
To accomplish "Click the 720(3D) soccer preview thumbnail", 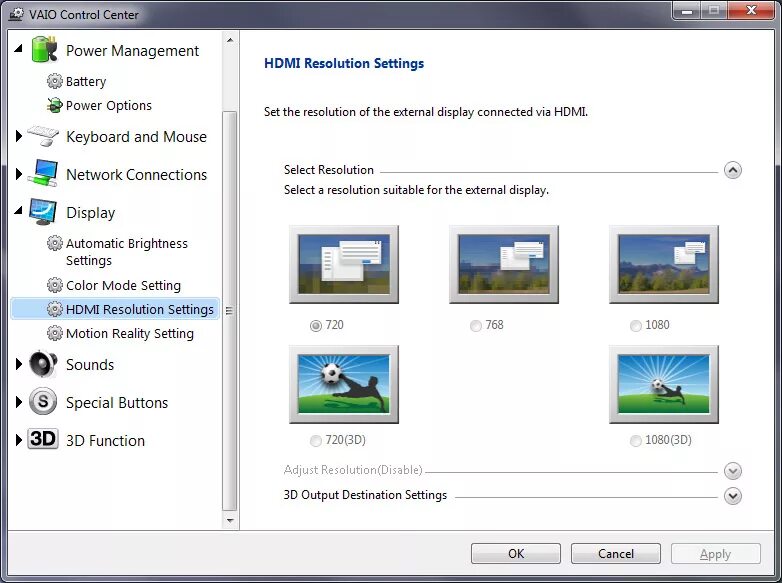I will (x=344, y=384).
